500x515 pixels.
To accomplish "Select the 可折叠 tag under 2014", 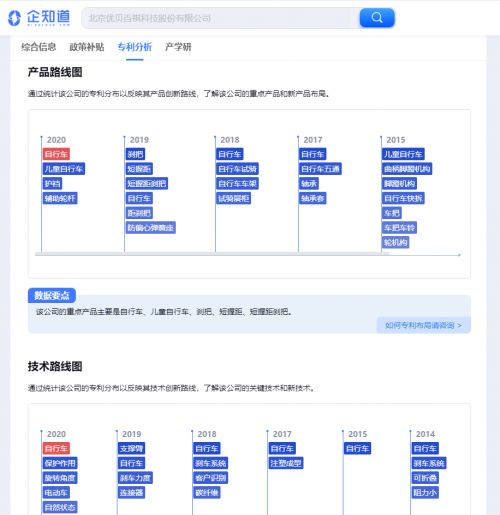I will click(425, 478).
